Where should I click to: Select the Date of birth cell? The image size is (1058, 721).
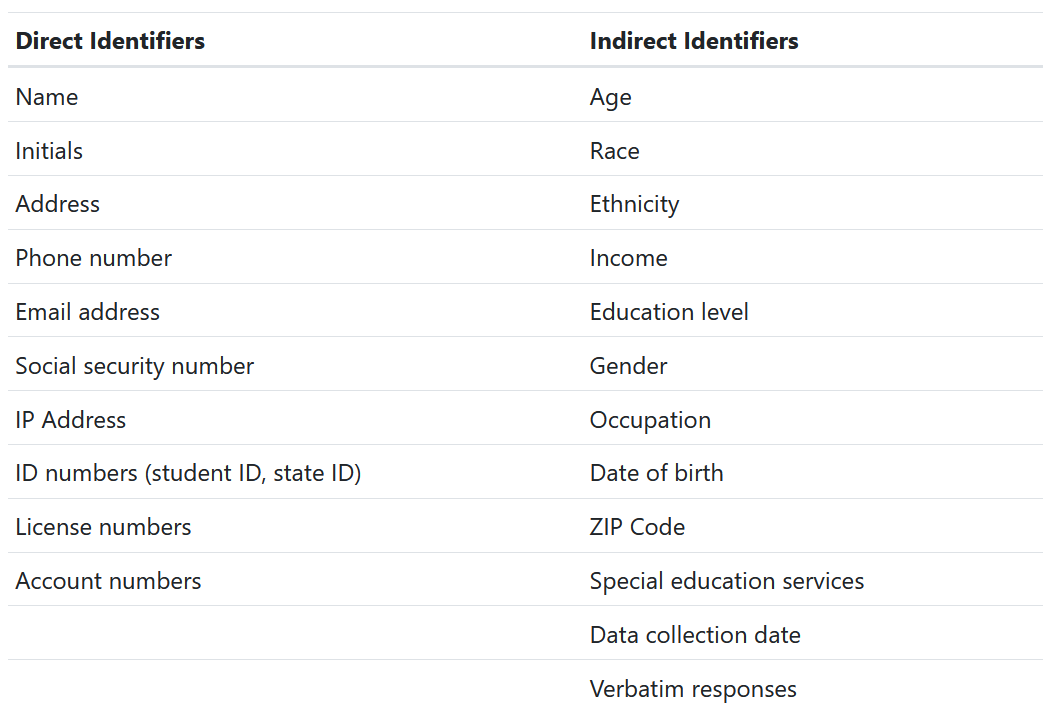click(x=656, y=473)
